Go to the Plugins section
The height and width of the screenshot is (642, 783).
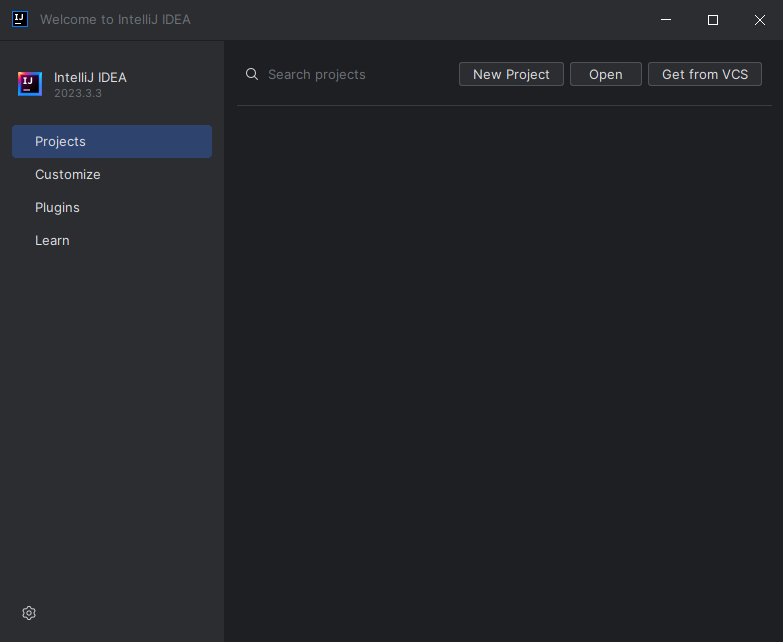(112, 207)
